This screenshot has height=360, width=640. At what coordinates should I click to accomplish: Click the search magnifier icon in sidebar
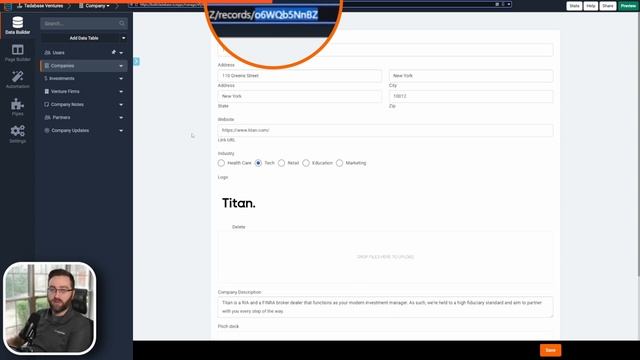pos(122,23)
